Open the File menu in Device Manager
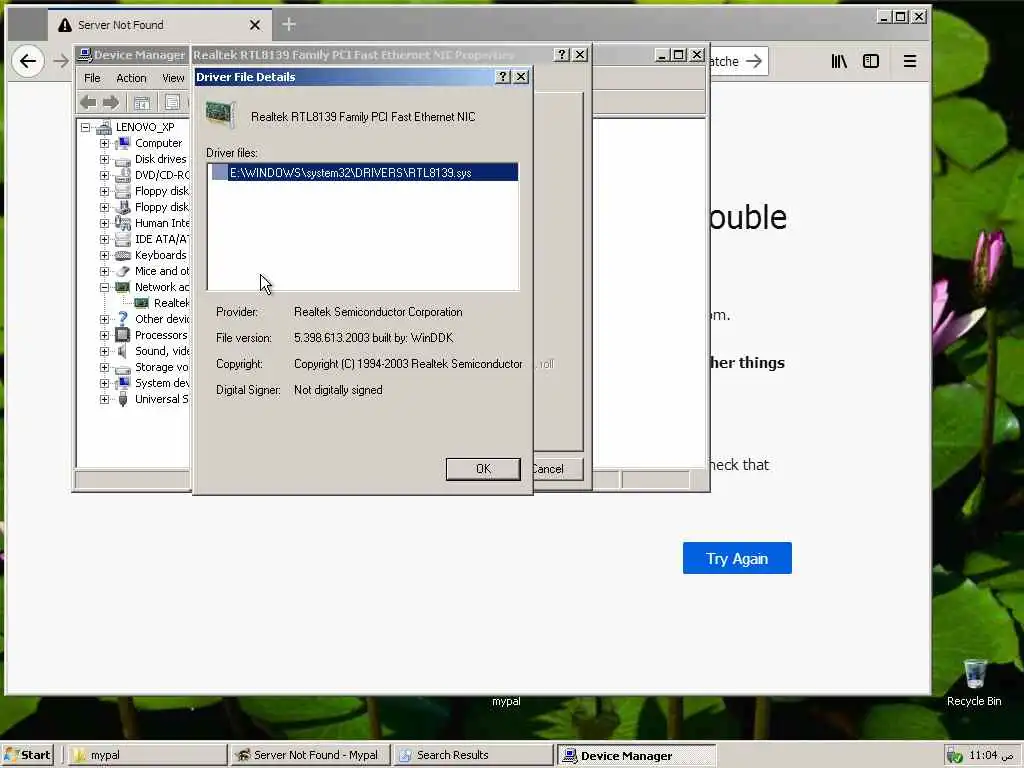 [92, 78]
